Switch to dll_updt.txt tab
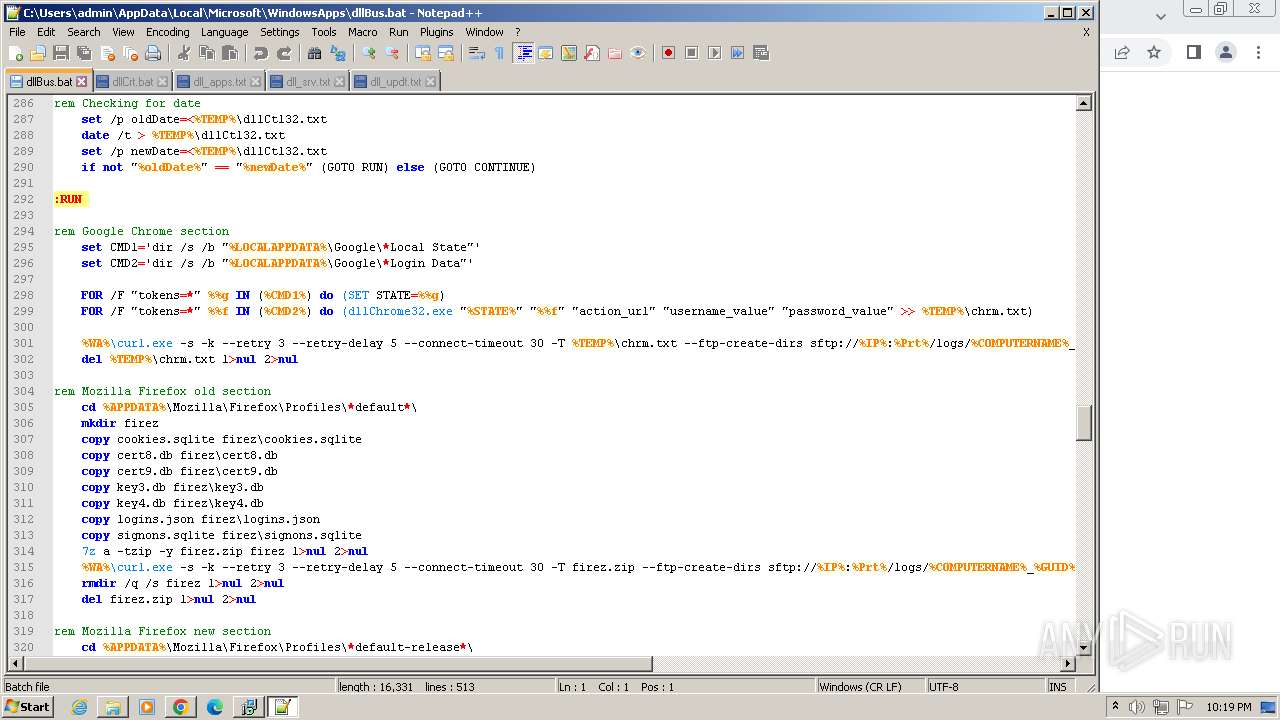1280x720 pixels. coord(395,82)
